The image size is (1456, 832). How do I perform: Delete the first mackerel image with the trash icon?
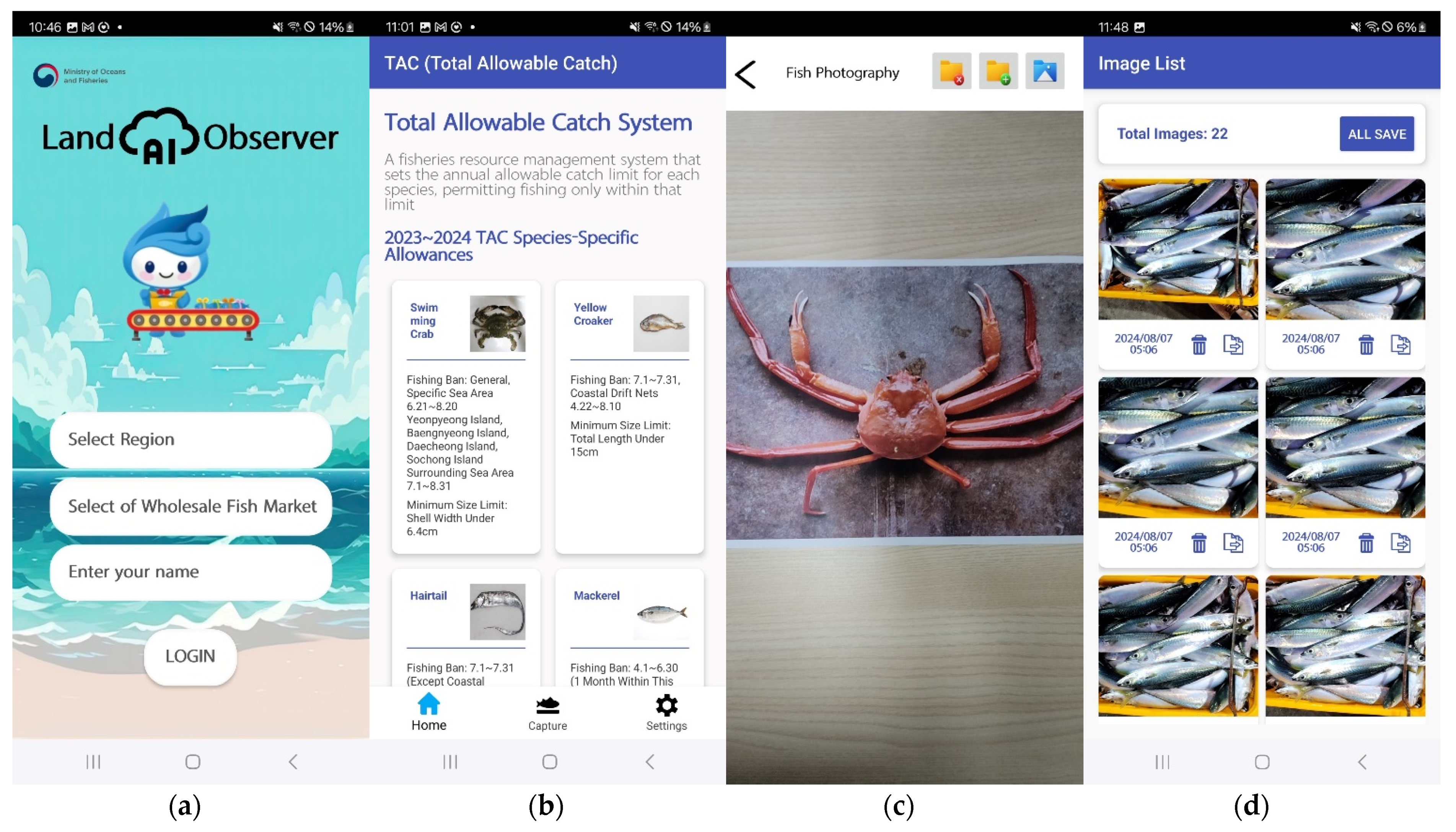click(x=1199, y=344)
